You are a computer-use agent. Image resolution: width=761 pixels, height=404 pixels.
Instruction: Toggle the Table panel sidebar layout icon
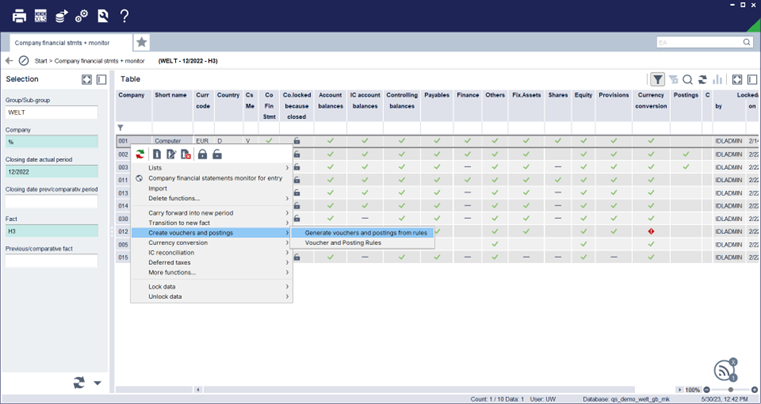click(x=752, y=80)
